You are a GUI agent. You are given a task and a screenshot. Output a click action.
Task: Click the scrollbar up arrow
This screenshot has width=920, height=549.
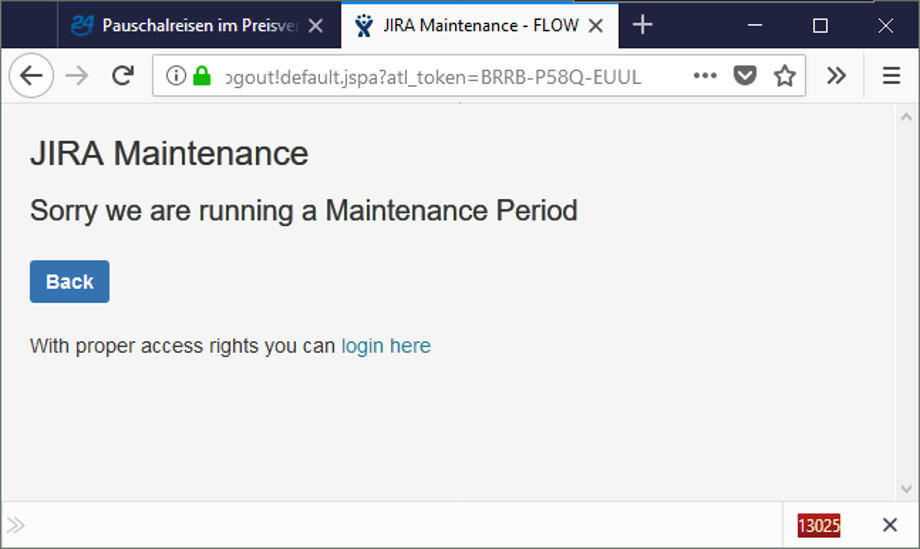(906, 117)
